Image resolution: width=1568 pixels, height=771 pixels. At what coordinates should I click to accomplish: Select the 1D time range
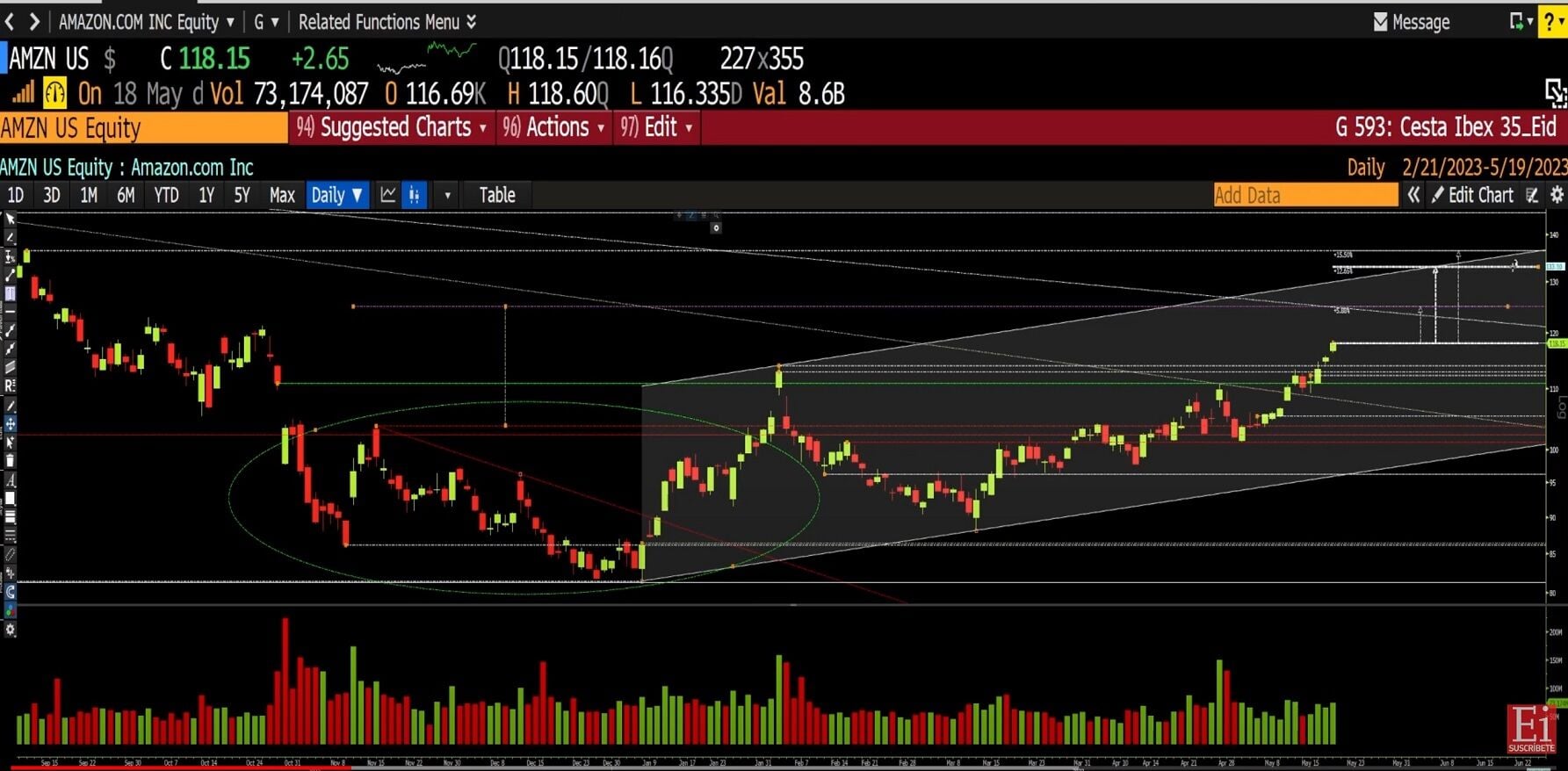tap(16, 195)
